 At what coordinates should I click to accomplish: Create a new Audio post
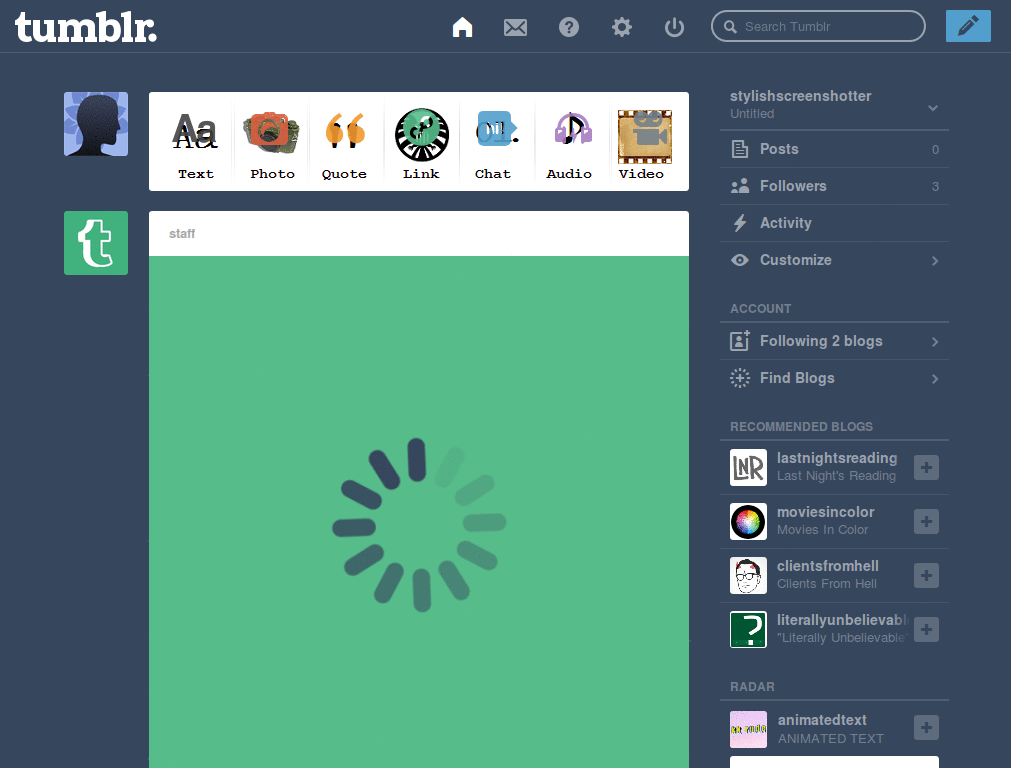point(569,144)
